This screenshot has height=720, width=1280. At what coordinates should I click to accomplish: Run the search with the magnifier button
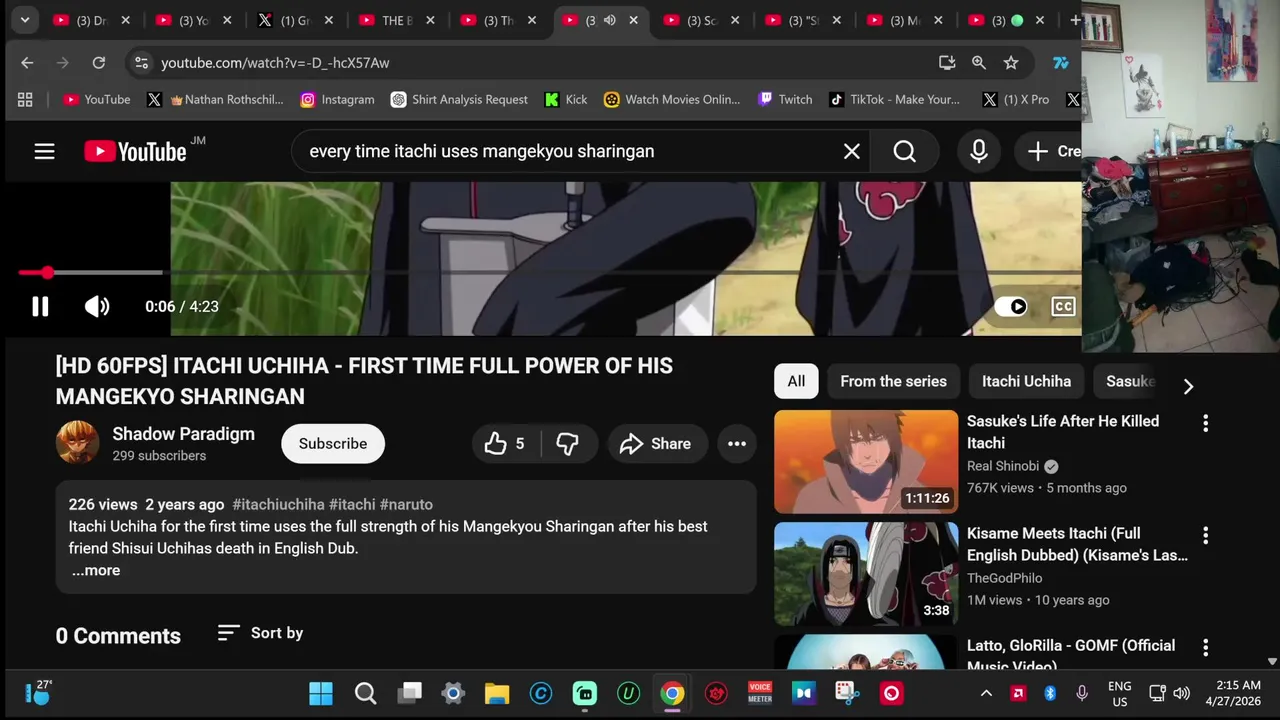click(905, 151)
